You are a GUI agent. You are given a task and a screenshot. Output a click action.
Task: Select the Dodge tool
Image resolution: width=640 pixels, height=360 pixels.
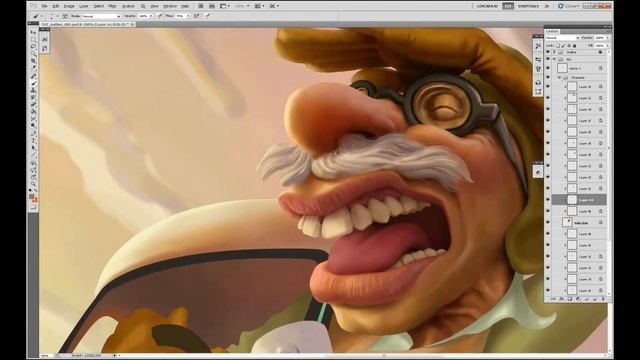(33, 126)
